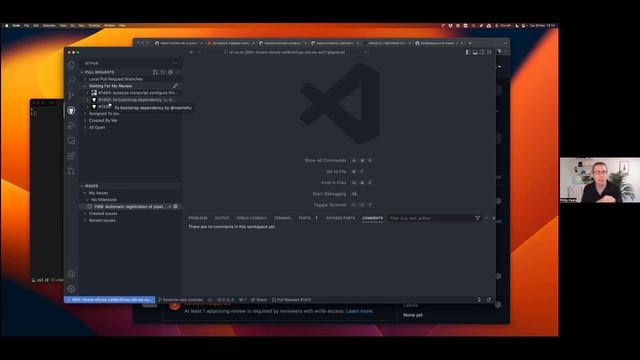Open the Run and Debug view
Viewport: 640px width, 360px height.
(71, 125)
